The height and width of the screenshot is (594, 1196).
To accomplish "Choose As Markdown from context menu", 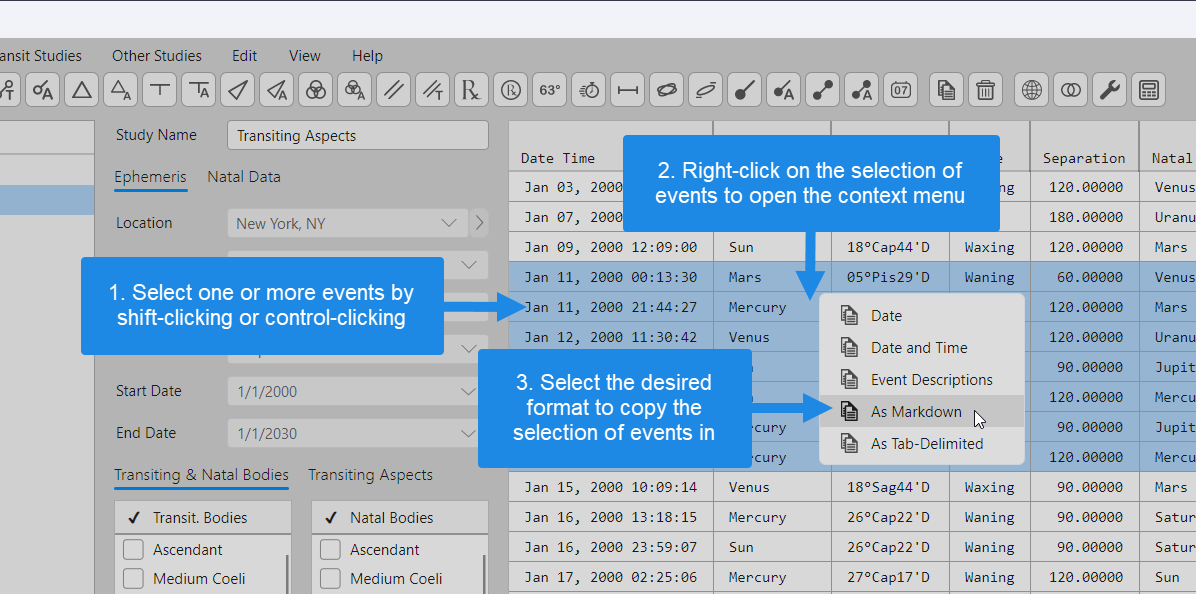I will (x=915, y=412).
